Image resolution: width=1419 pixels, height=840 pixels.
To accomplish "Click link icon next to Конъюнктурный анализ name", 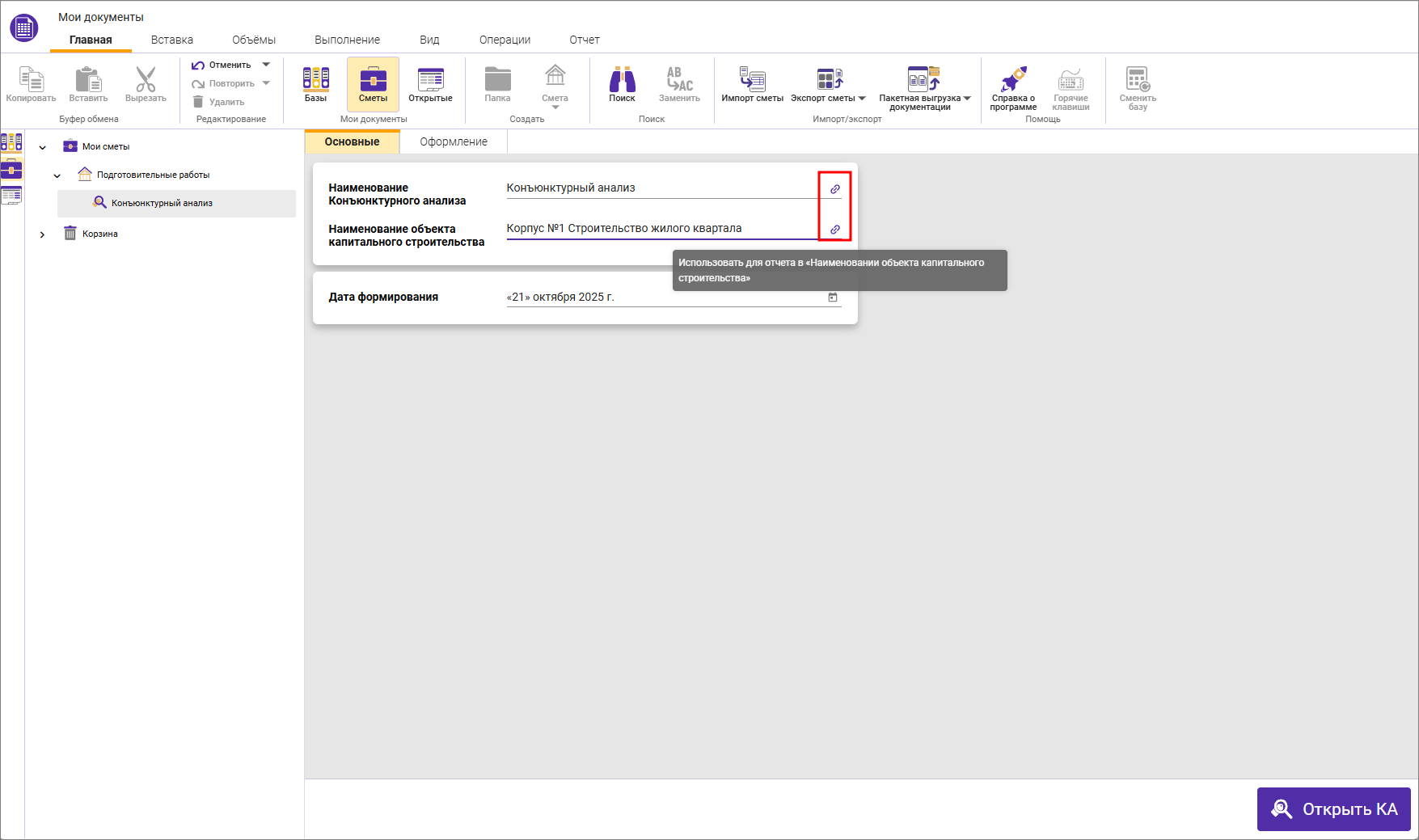I will pos(835,189).
